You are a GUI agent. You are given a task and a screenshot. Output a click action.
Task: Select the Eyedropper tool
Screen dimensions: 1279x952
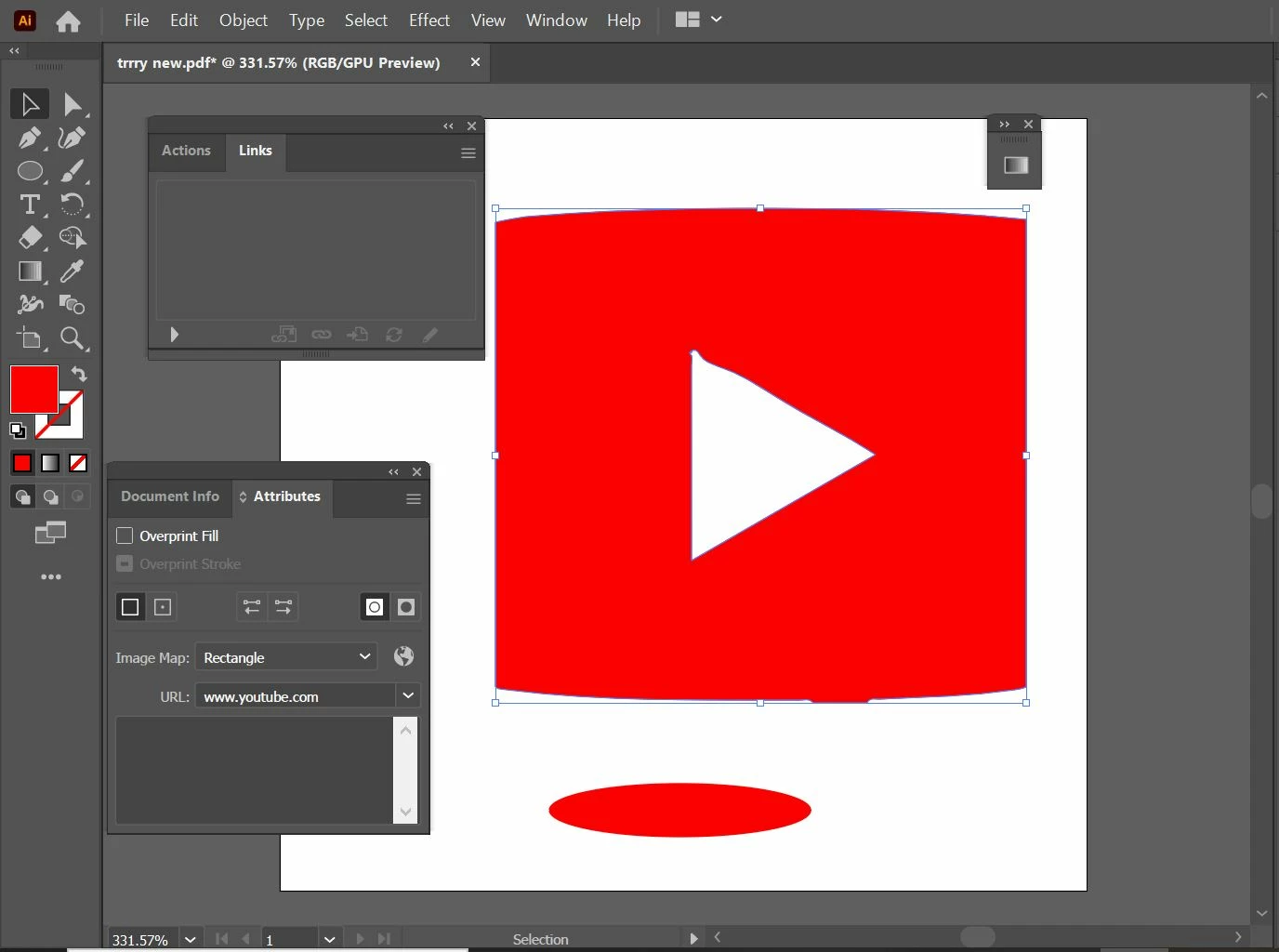pyautogui.click(x=72, y=271)
